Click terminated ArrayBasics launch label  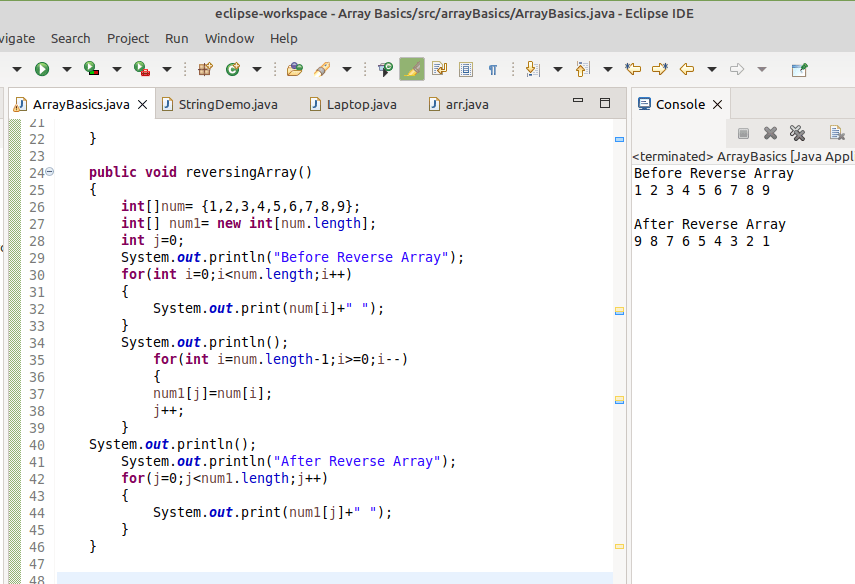743,156
